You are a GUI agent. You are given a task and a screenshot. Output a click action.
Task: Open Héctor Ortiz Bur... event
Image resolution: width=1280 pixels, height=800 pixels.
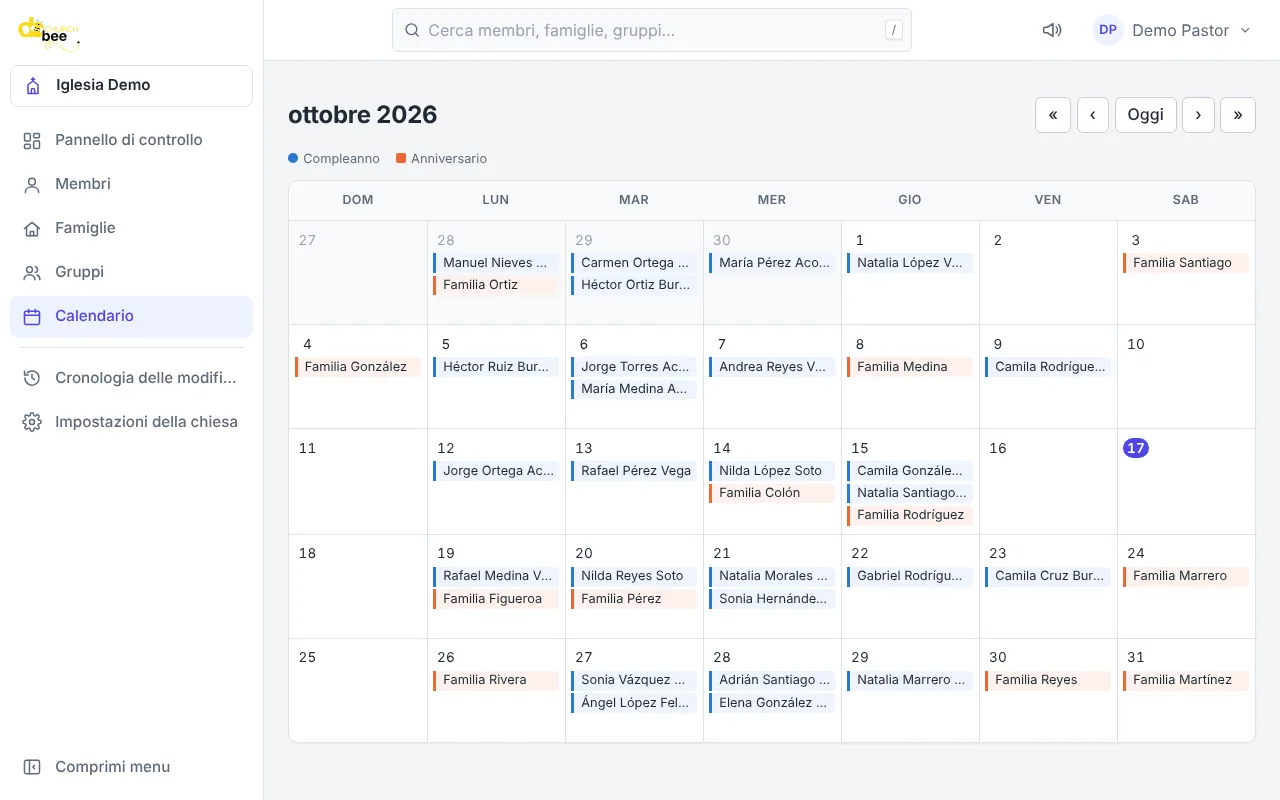pyautogui.click(x=634, y=285)
